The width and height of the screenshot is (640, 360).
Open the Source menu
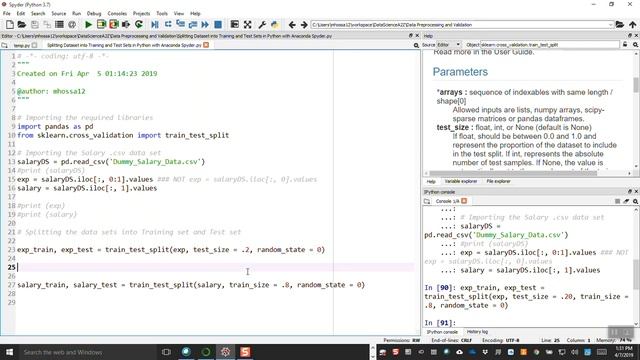(x=58, y=13)
